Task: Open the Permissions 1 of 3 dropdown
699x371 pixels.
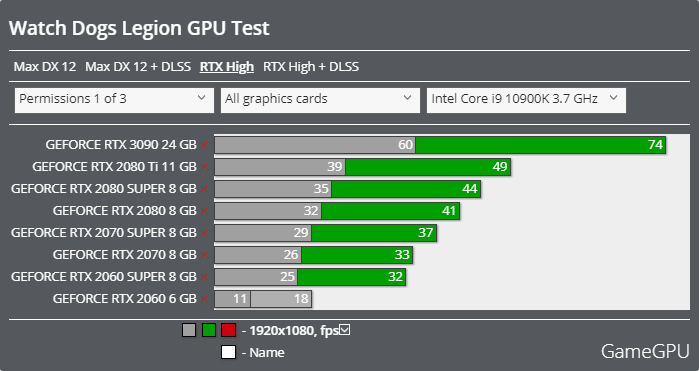Action: point(114,100)
